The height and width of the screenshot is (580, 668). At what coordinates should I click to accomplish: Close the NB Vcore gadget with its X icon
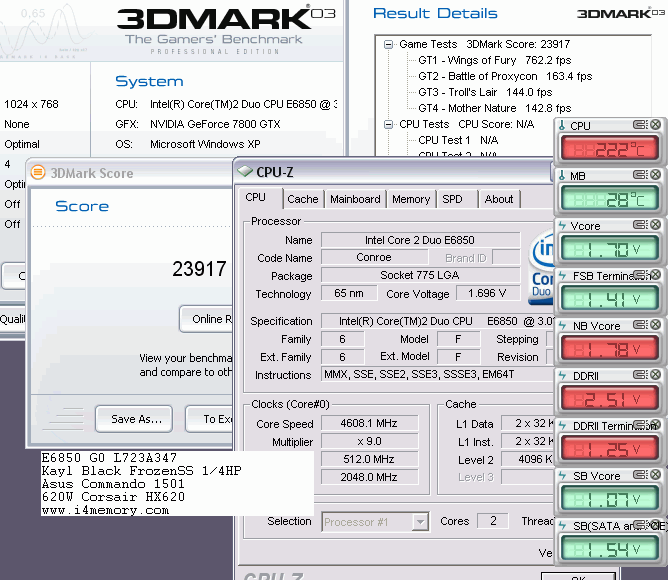656,324
